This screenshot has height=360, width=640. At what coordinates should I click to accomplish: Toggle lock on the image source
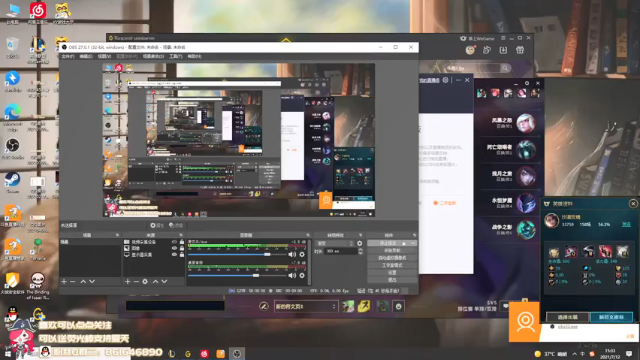[182, 248]
